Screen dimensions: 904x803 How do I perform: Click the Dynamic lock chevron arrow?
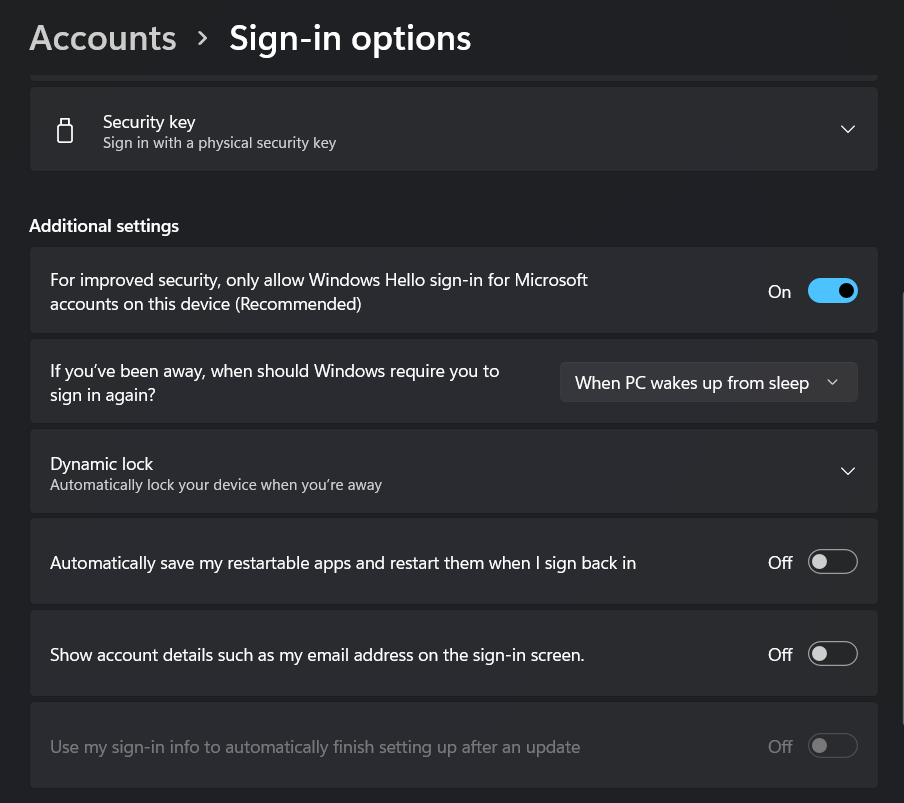(848, 471)
